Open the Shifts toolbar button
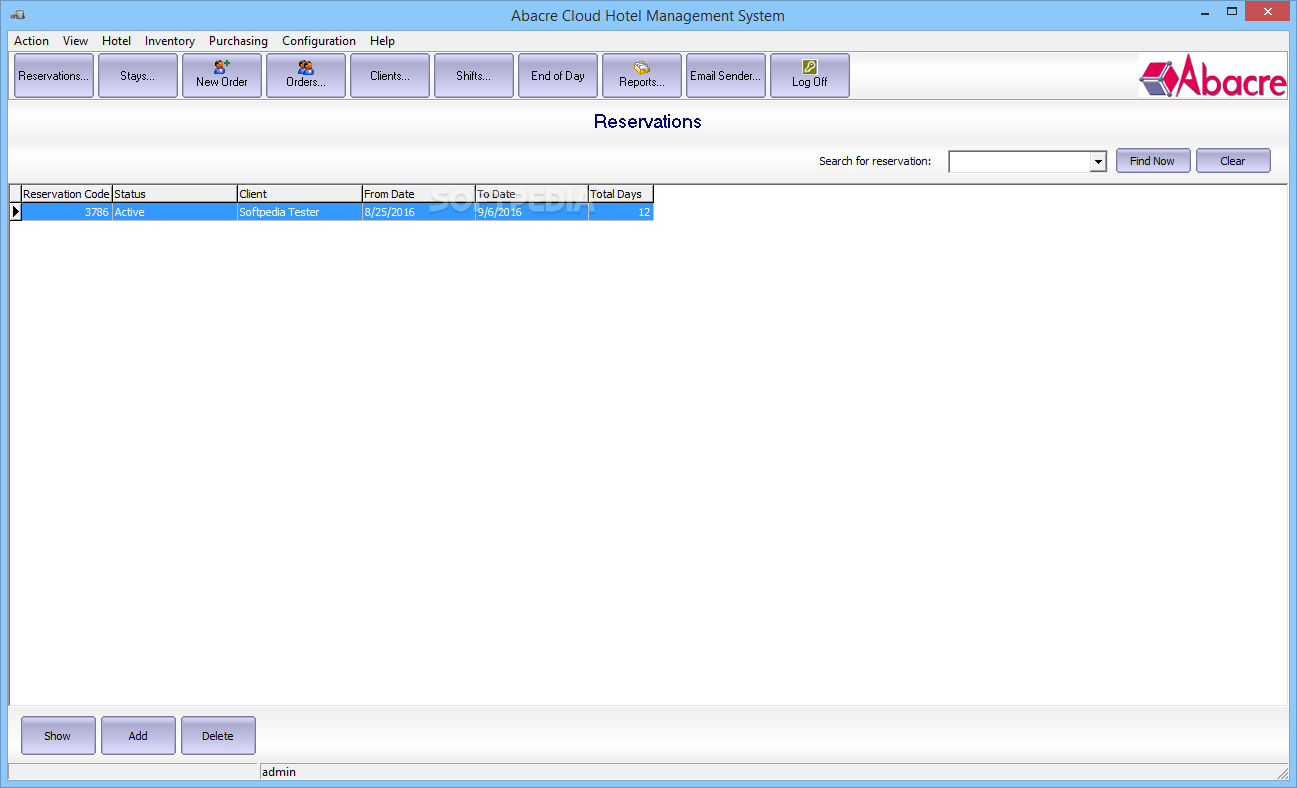The image size is (1297, 788). [x=474, y=76]
